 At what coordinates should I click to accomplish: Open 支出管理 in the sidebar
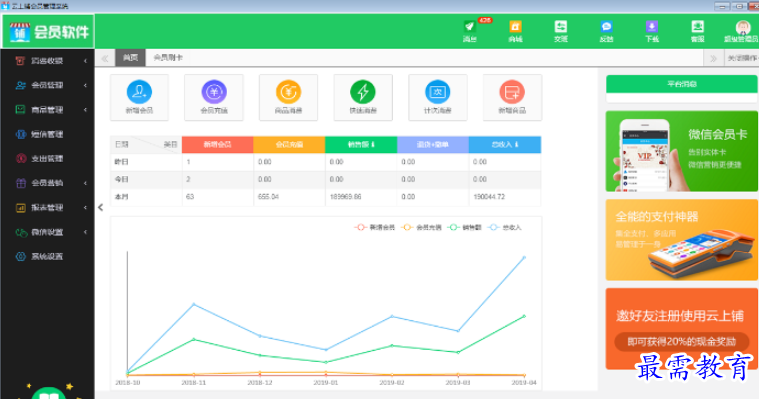[47, 158]
